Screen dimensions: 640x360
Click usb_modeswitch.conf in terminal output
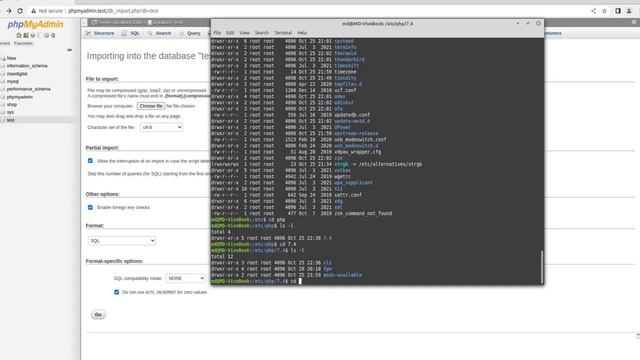[x=360, y=140]
